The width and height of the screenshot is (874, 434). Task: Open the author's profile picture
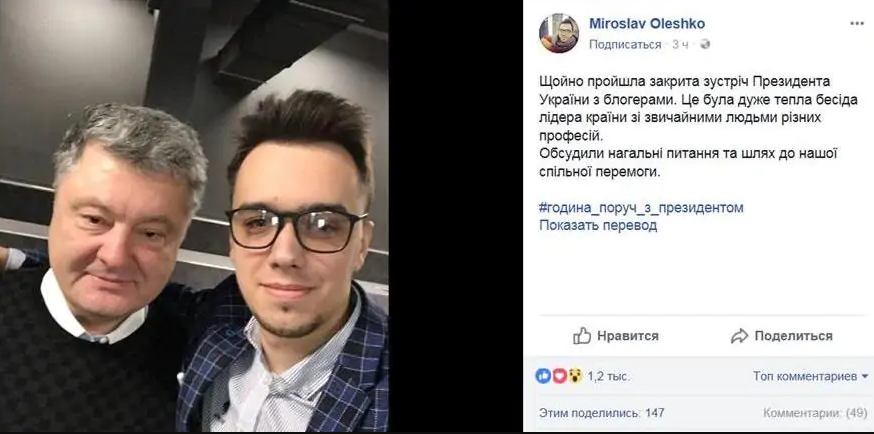click(559, 33)
